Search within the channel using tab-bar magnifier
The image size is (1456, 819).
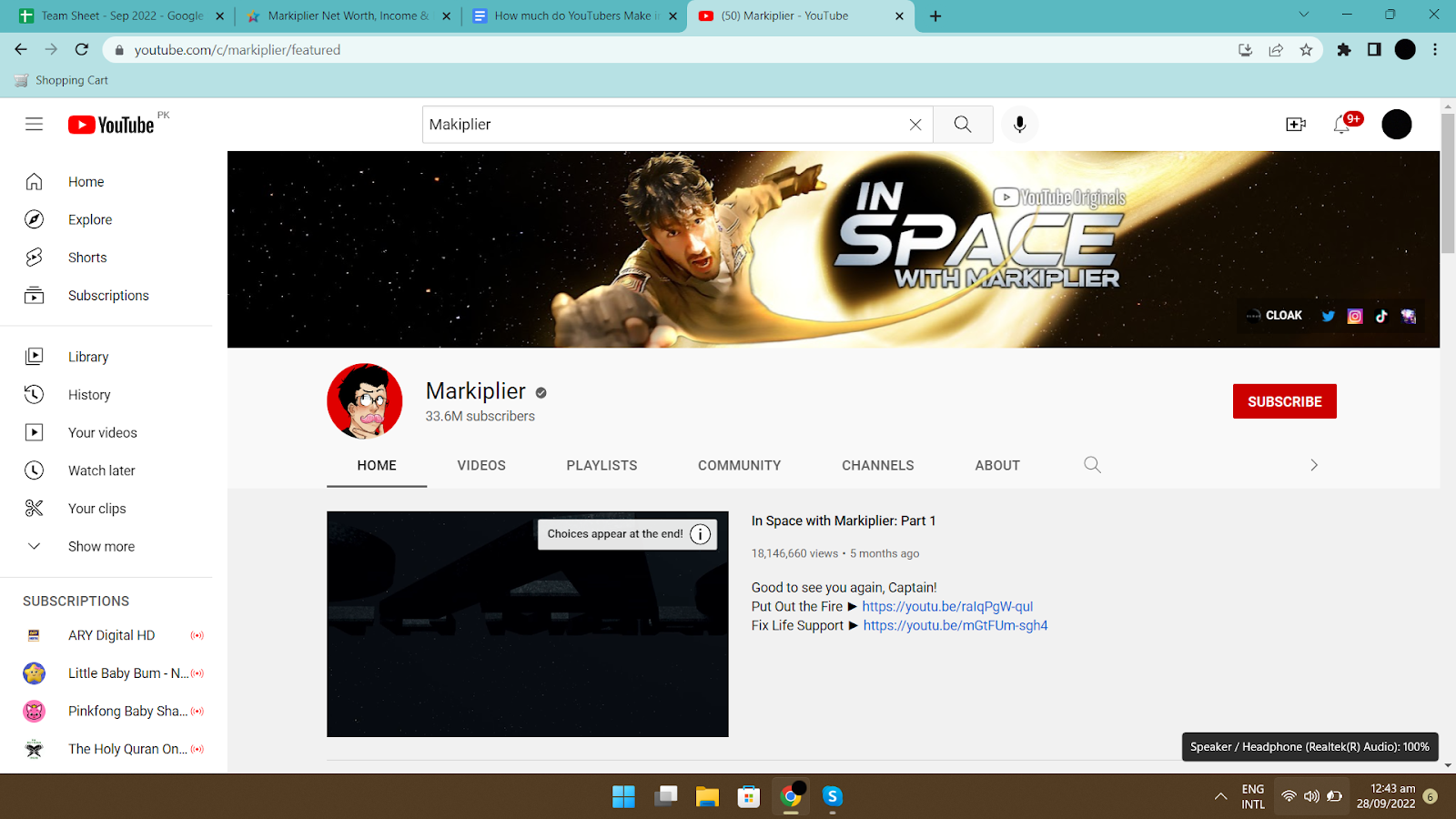pyautogui.click(x=1093, y=465)
